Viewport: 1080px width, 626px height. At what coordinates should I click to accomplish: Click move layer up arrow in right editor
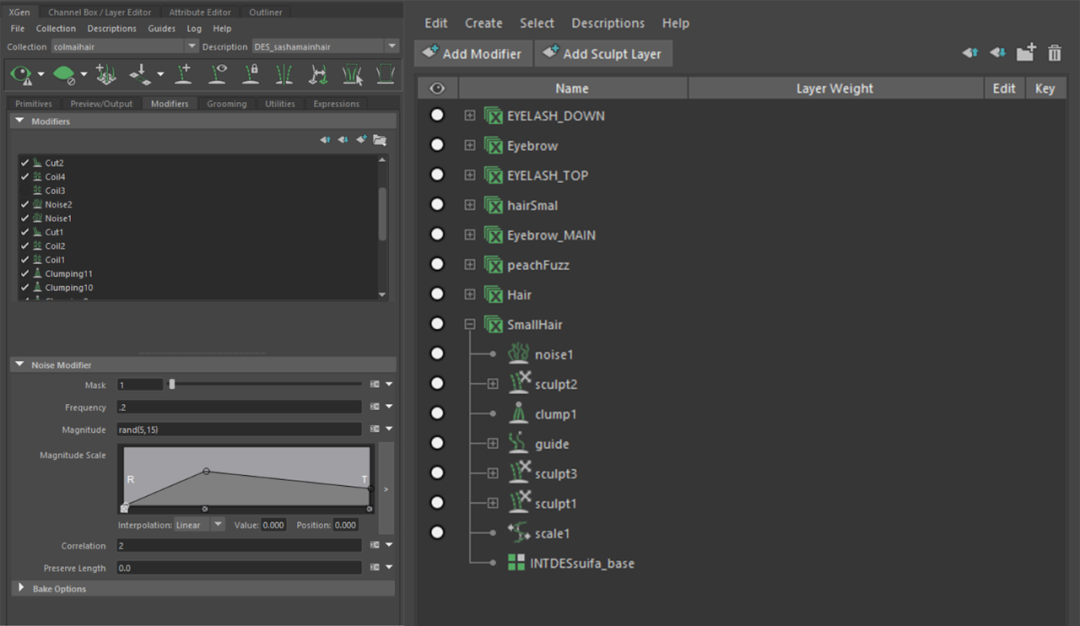(970, 53)
